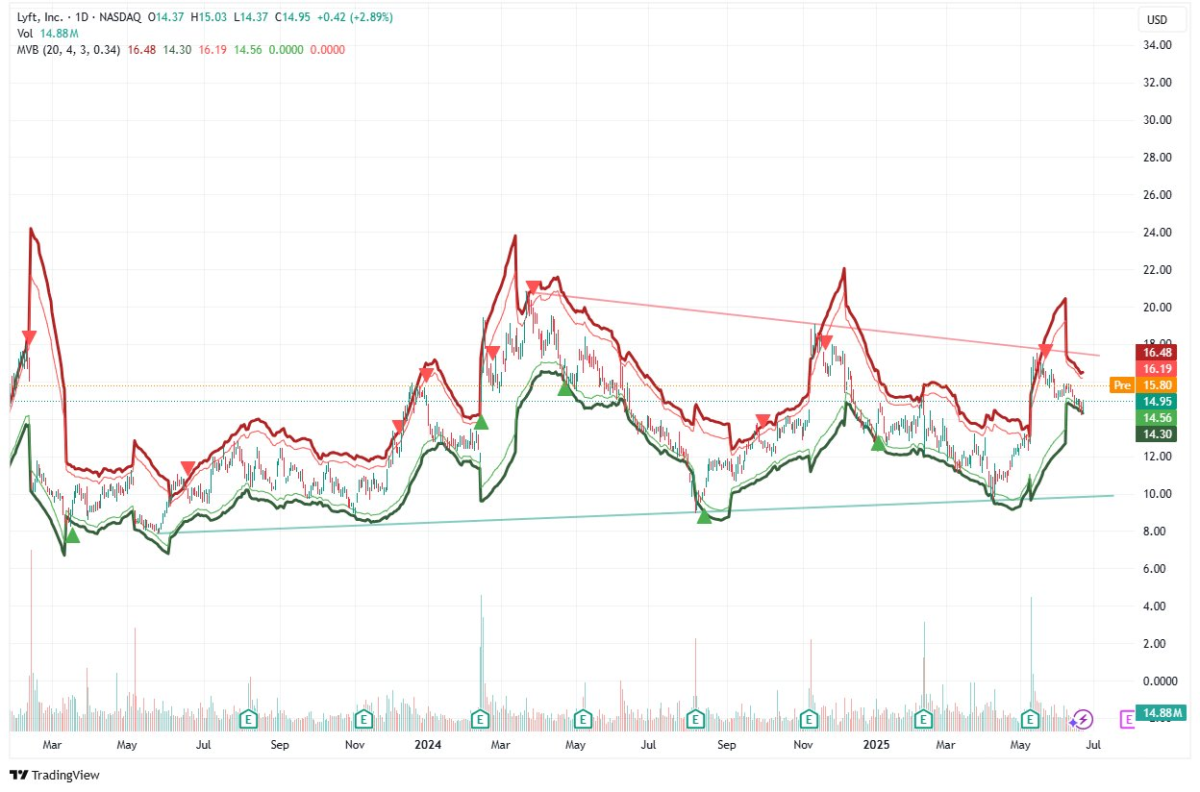
Task: Open the August 2023 earnings marker
Action: click(x=247, y=718)
